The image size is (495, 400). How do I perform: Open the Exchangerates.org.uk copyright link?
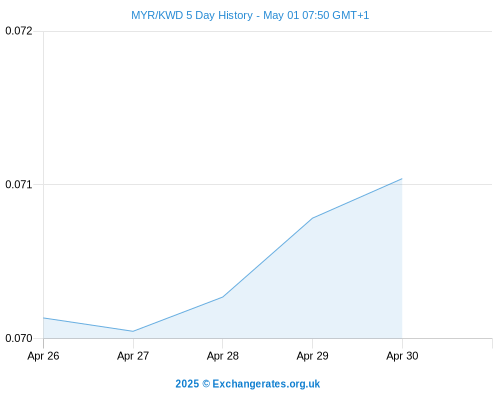tap(247, 384)
